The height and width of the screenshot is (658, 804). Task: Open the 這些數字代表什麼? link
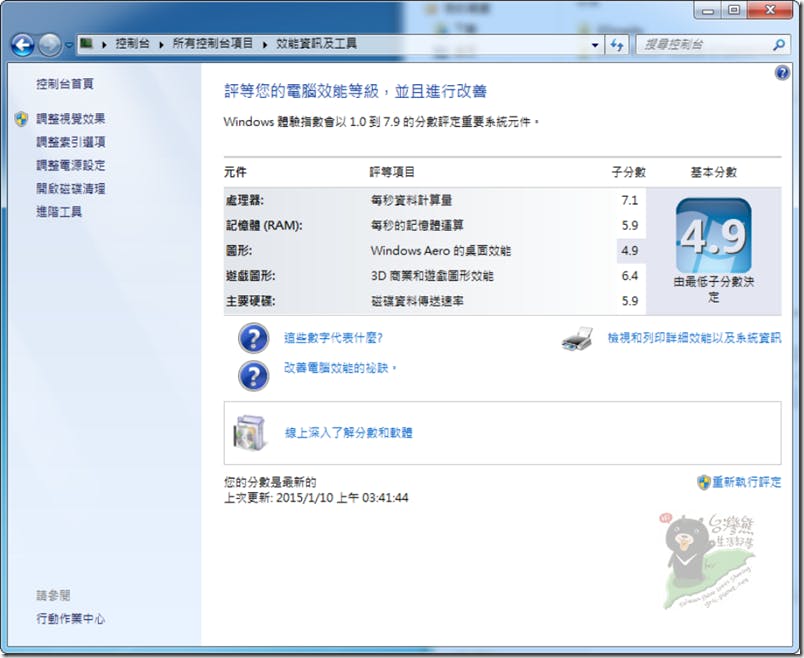pyautogui.click(x=333, y=337)
